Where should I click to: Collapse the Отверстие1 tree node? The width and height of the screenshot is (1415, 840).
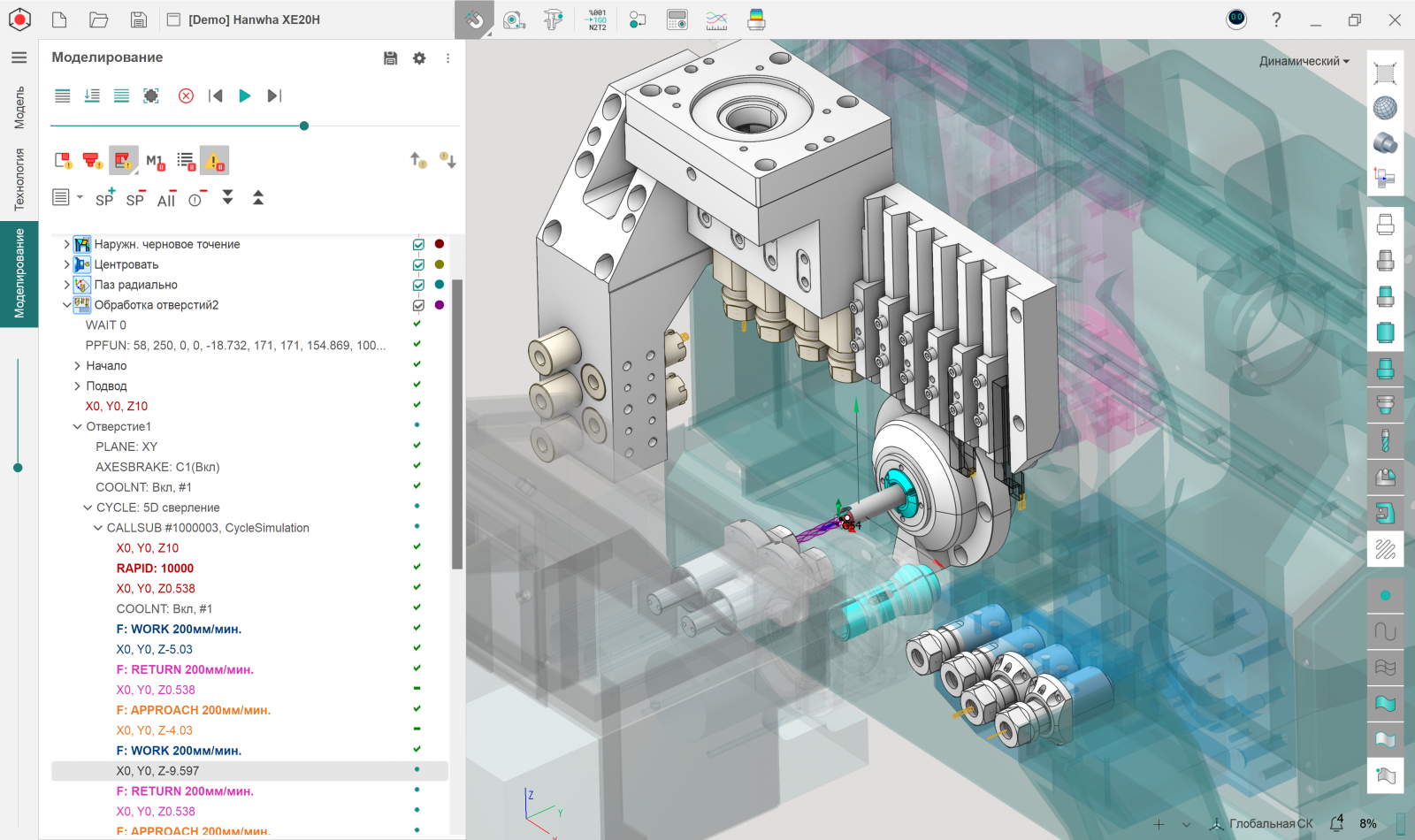click(x=77, y=426)
